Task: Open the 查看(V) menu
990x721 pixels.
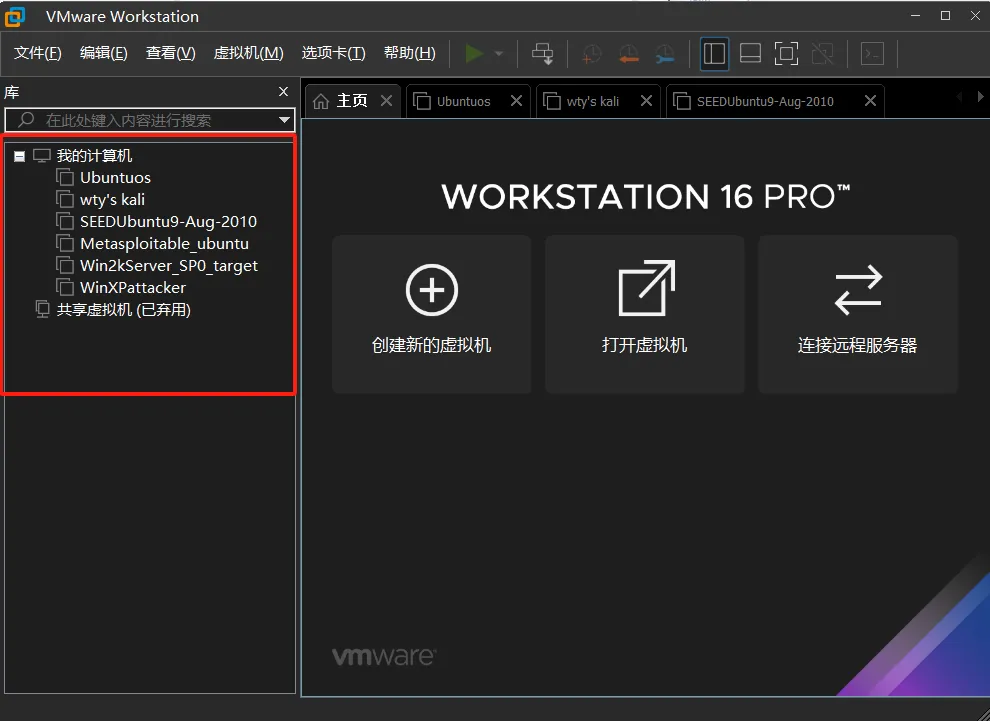Action: tap(170, 53)
